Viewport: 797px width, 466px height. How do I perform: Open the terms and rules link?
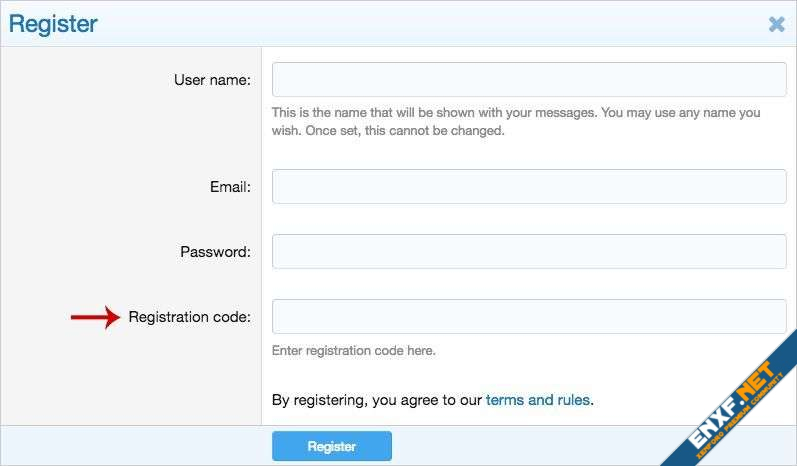click(x=538, y=400)
